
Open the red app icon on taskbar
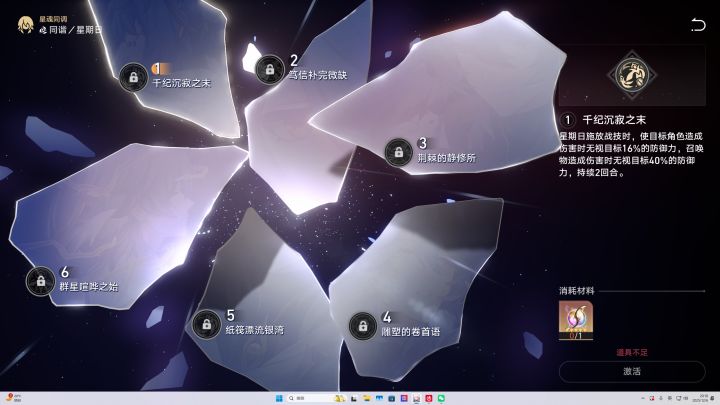tap(428, 398)
